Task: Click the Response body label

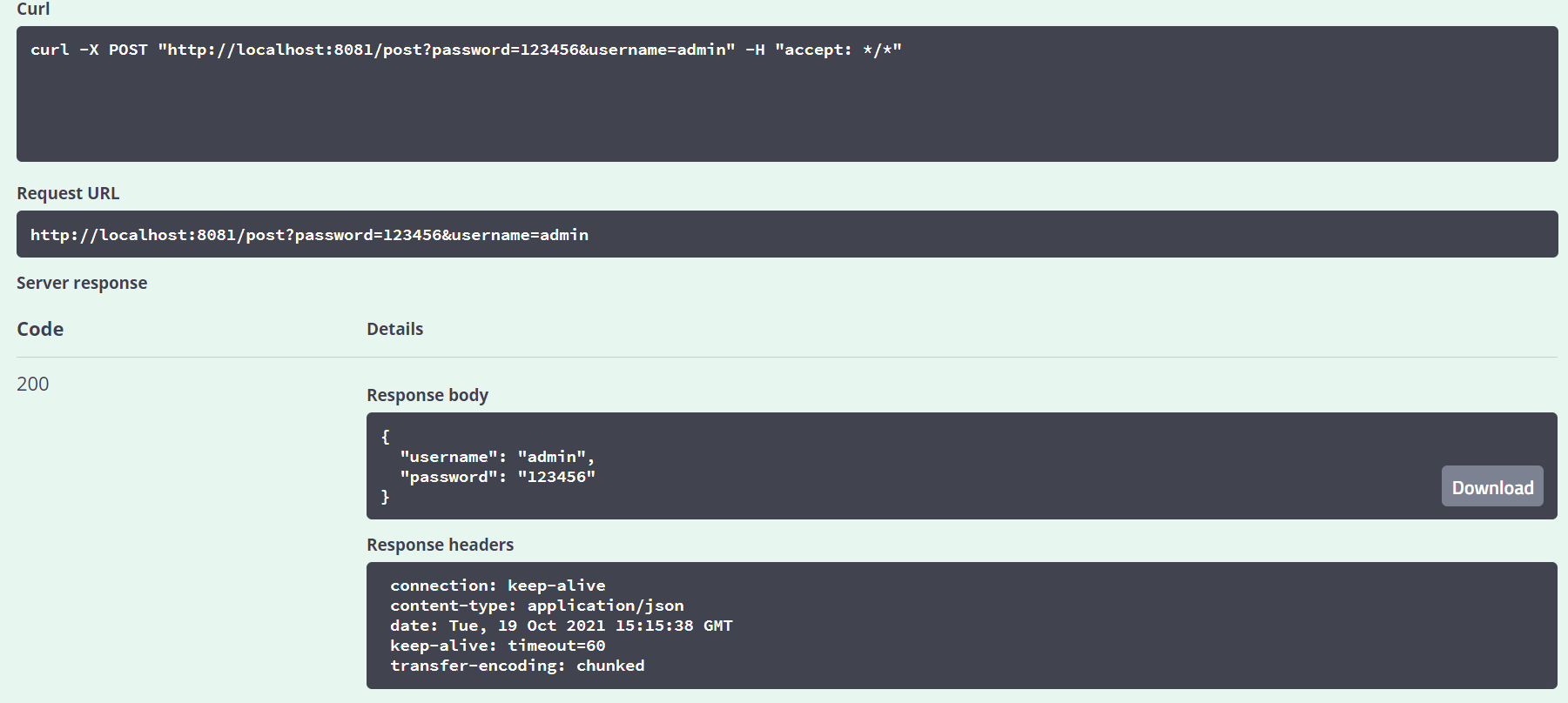Action: (427, 395)
